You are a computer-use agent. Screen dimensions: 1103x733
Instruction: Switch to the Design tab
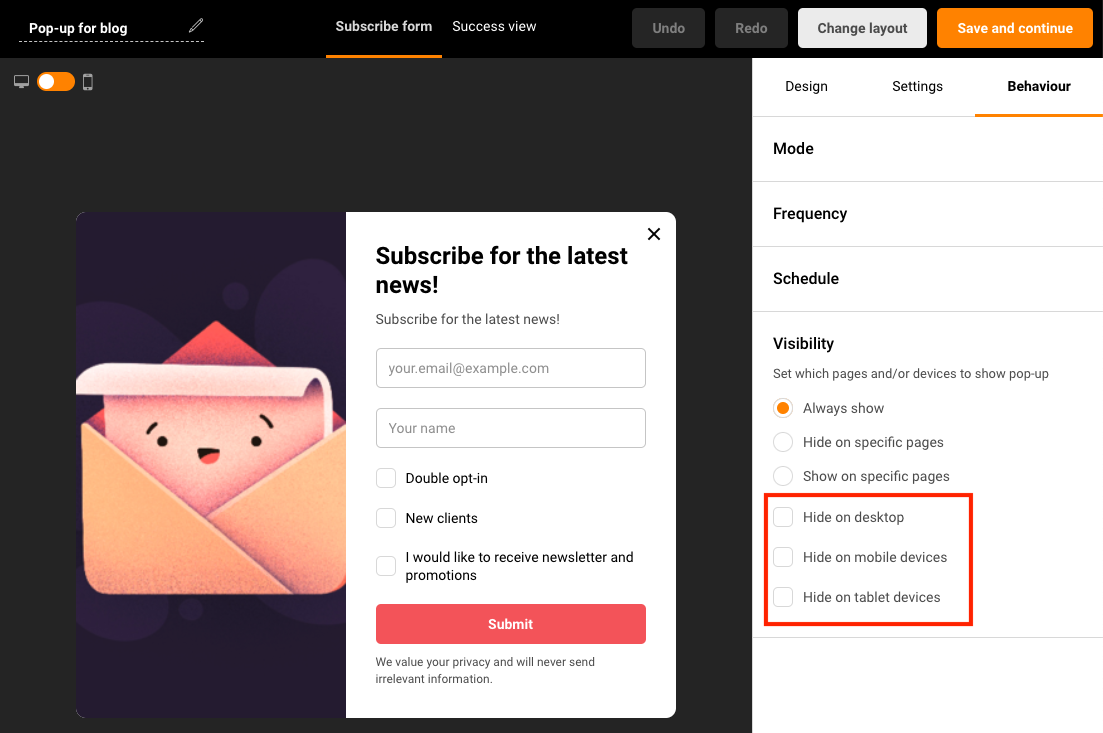pyautogui.click(x=806, y=87)
